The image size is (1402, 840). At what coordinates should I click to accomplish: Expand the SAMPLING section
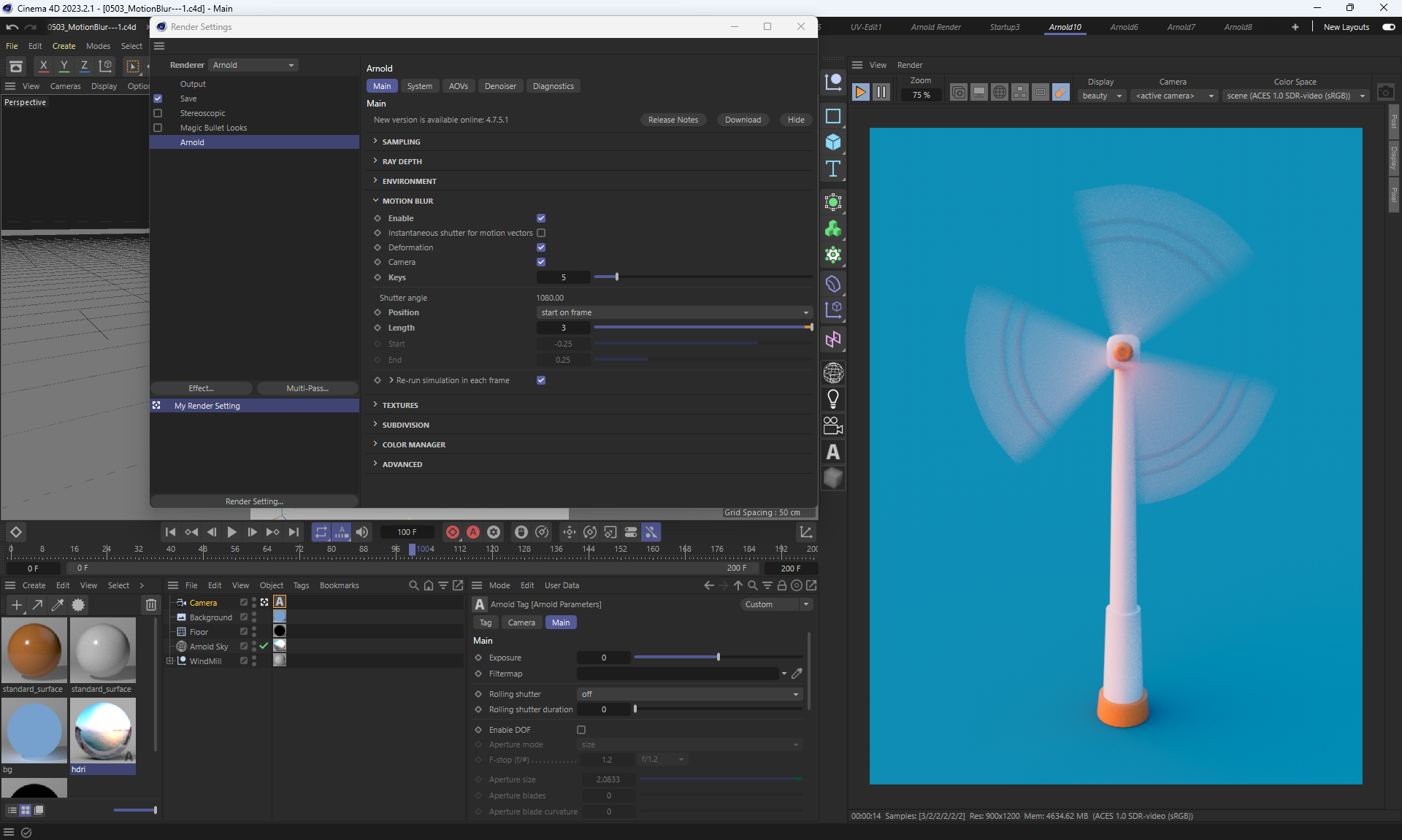tap(401, 142)
